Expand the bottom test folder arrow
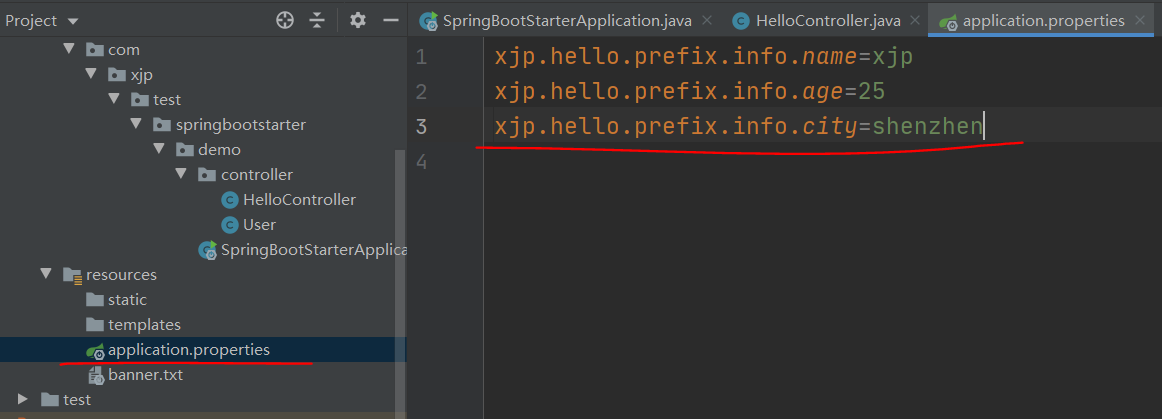This screenshot has height=419, width=1162. (x=23, y=400)
